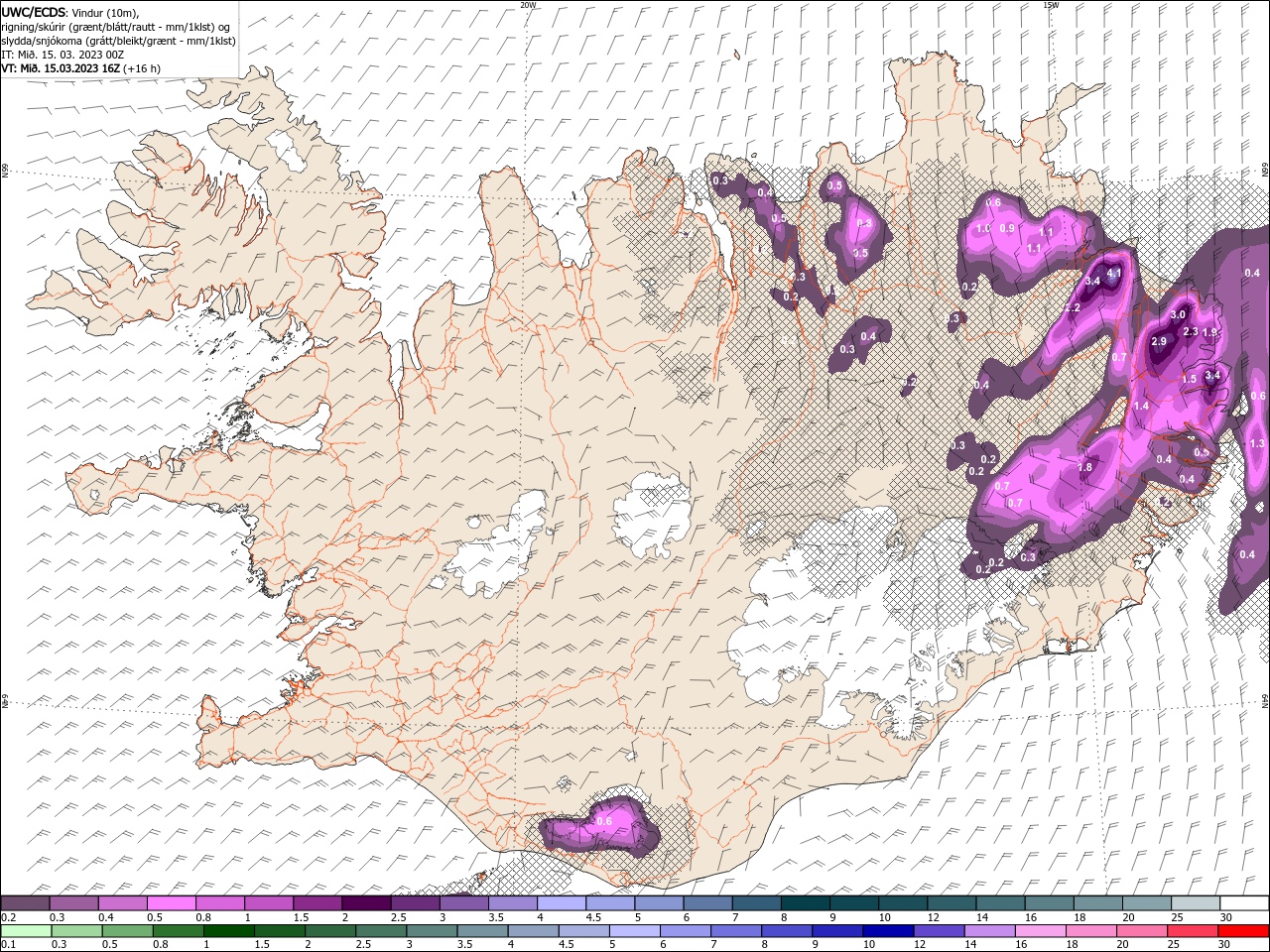This screenshot has height=952, width=1270.
Task: Click the 4.1 snowfall value on the map
Action: click(1113, 274)
